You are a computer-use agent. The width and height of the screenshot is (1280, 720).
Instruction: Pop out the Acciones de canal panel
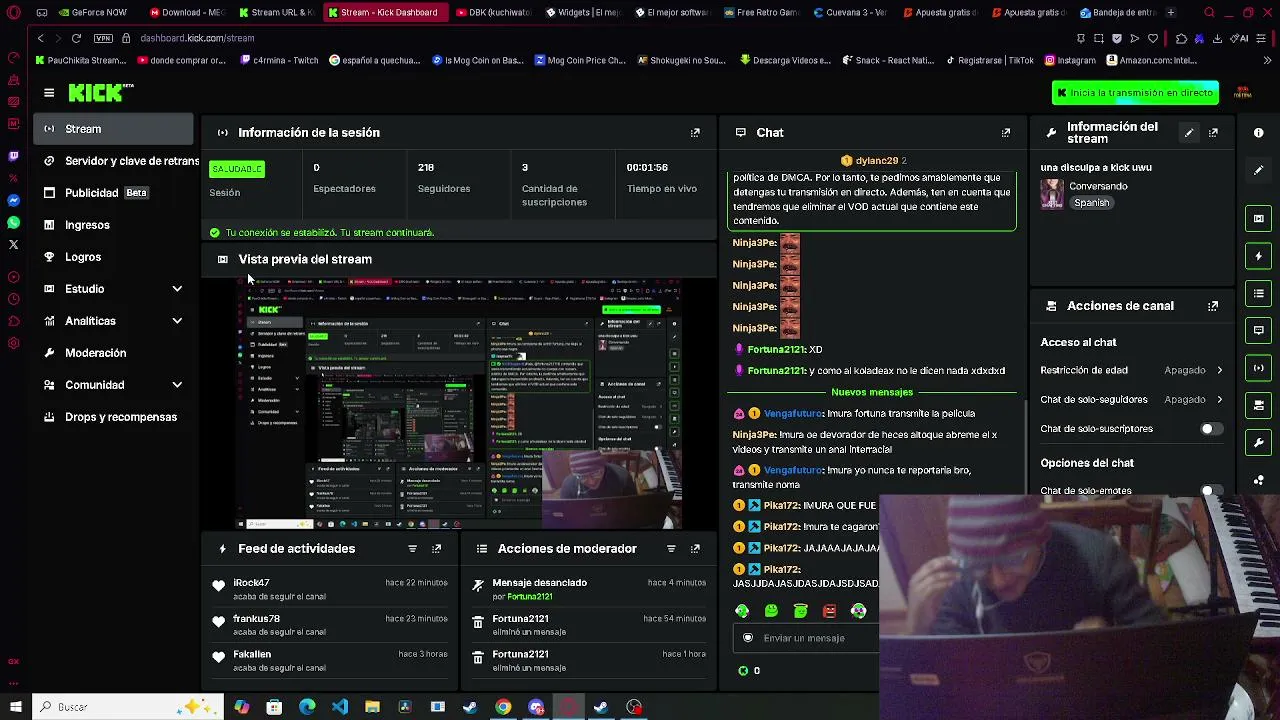pyautogui.click(x=1213, y=306)
